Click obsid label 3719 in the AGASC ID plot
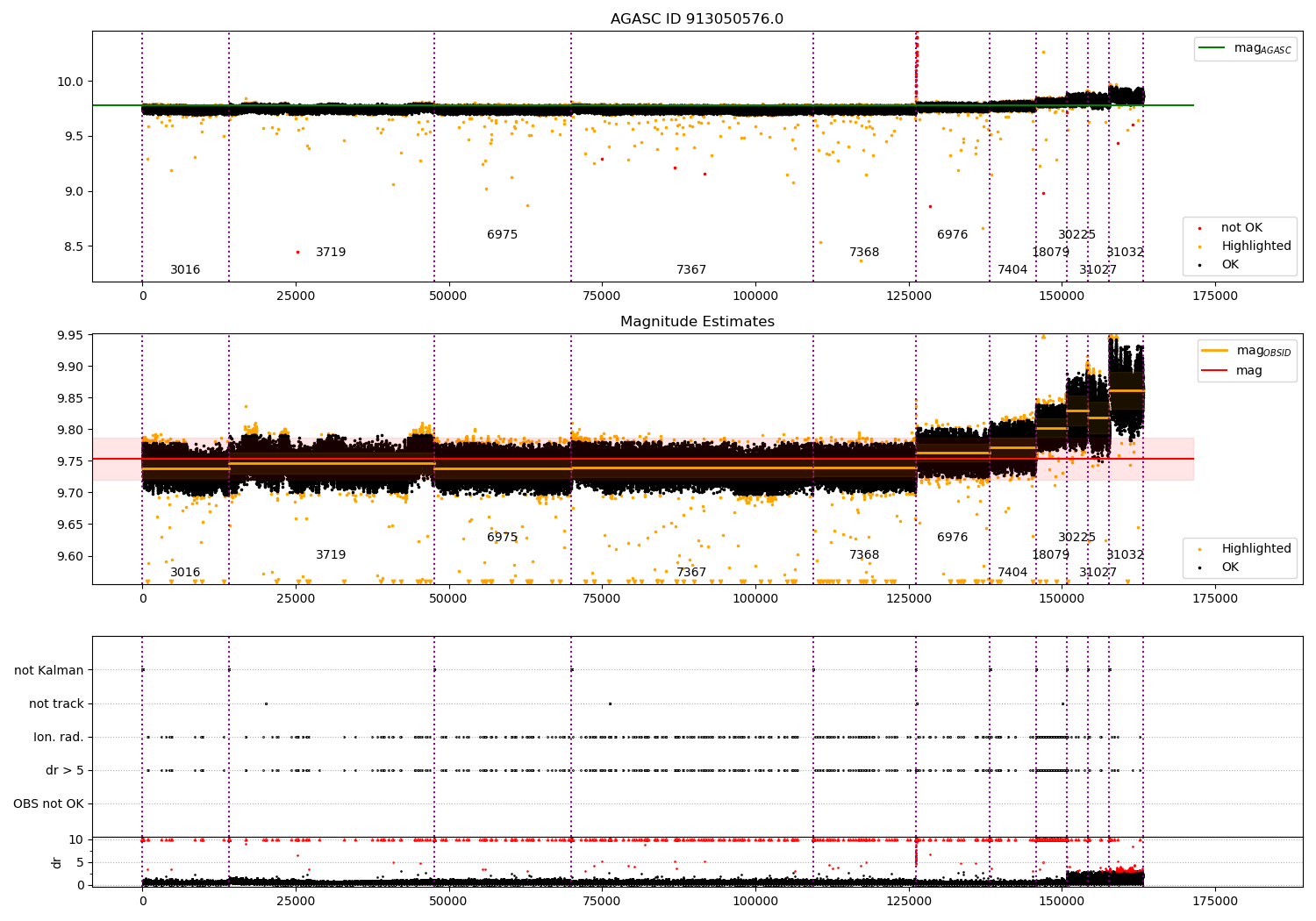The width and height of the screenshot is (1316, 921). (x=331, y=253)
